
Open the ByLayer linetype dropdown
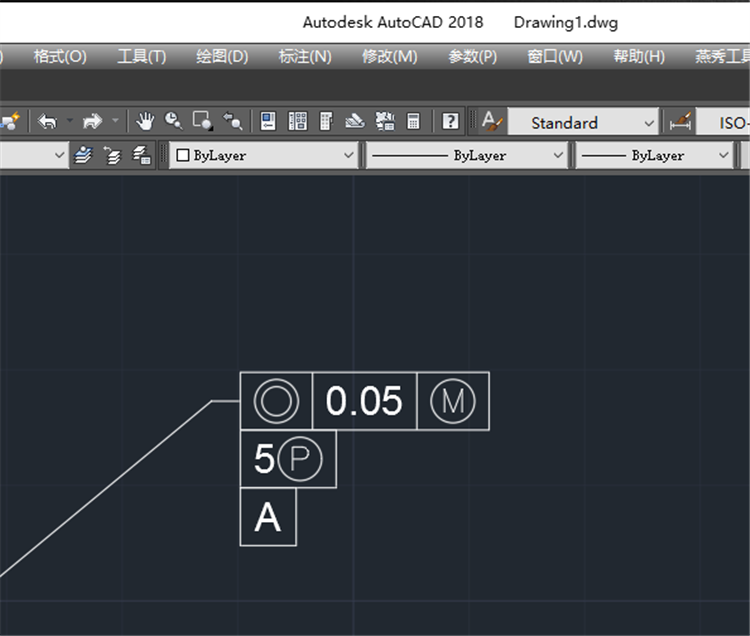(x=466, y=155)
